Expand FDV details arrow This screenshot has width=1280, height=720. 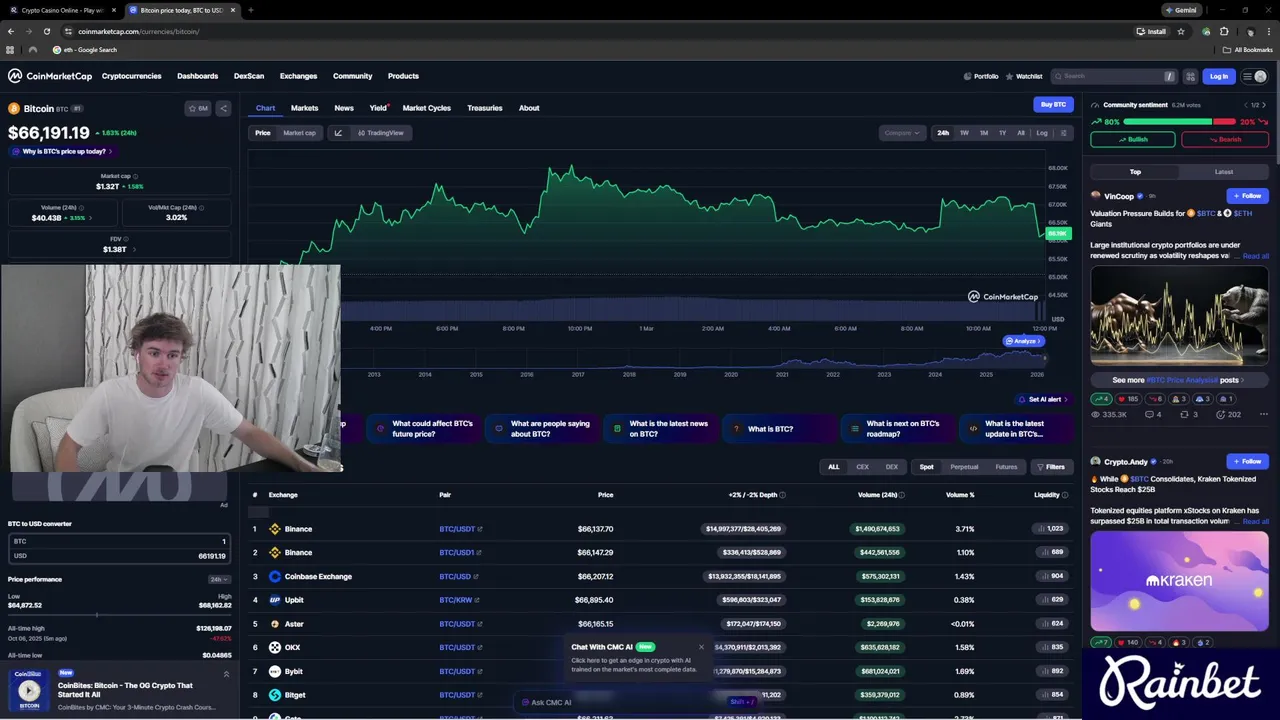[x=133, y=249]
